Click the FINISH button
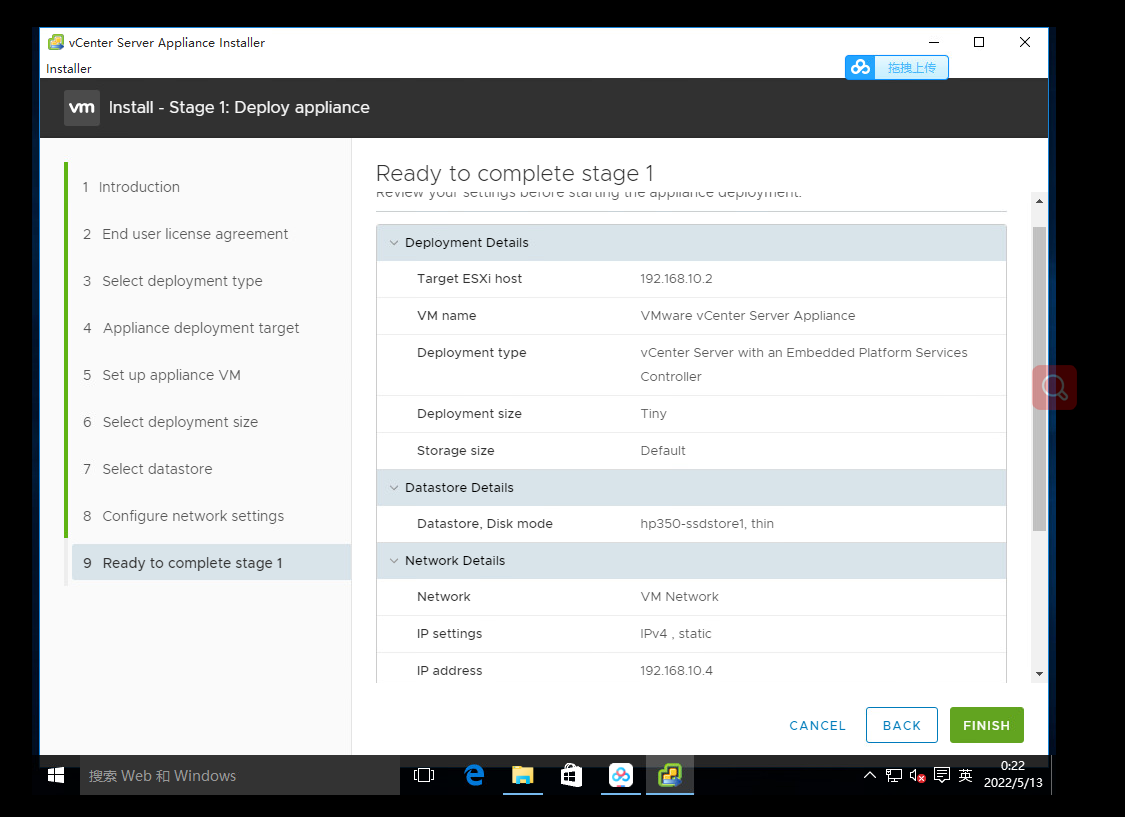The height and width of the screenshot is (817, 1125). point(986,725)
